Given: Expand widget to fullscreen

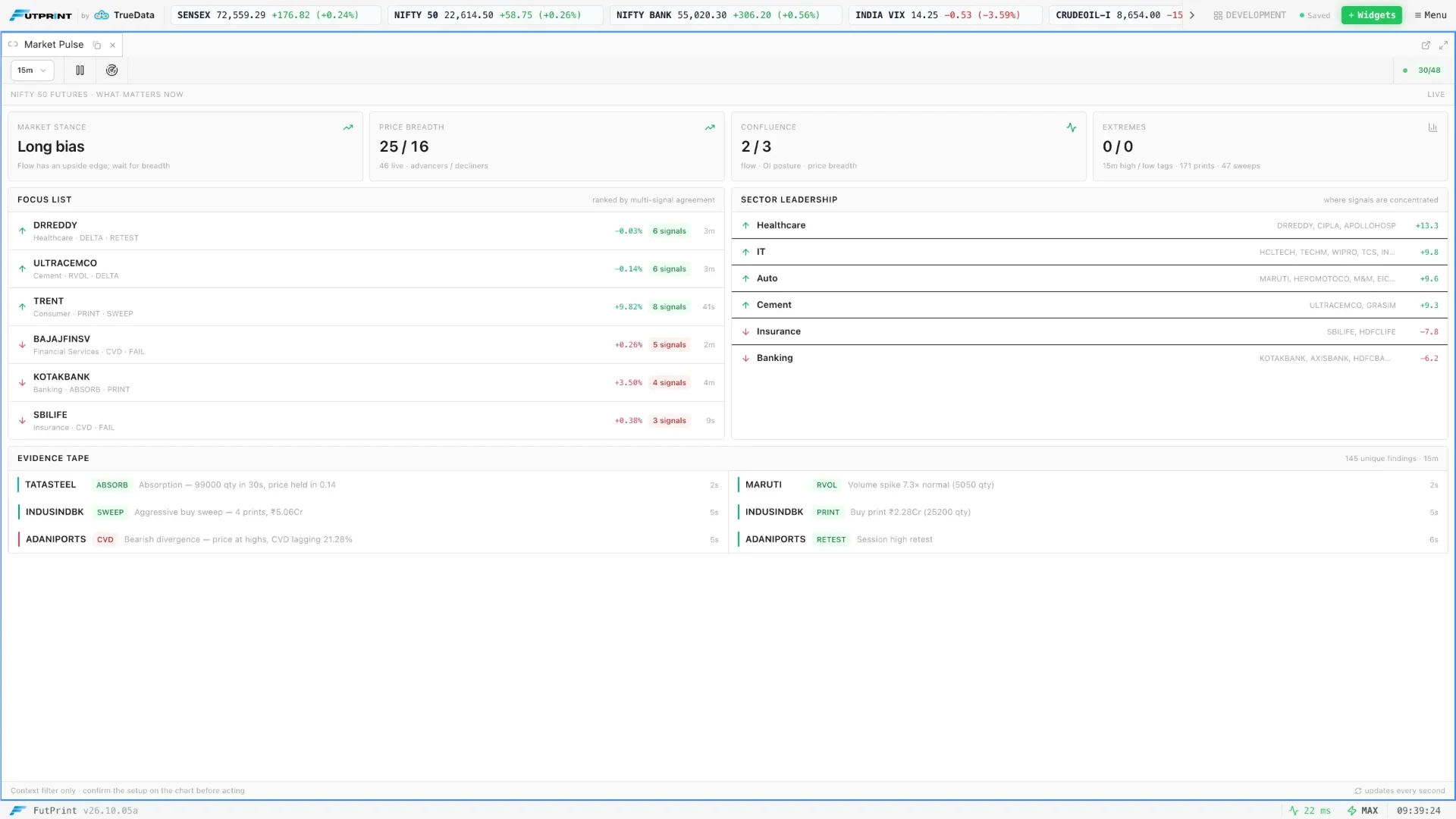Looking at the screenshot, I should (x=1443, y=45).
